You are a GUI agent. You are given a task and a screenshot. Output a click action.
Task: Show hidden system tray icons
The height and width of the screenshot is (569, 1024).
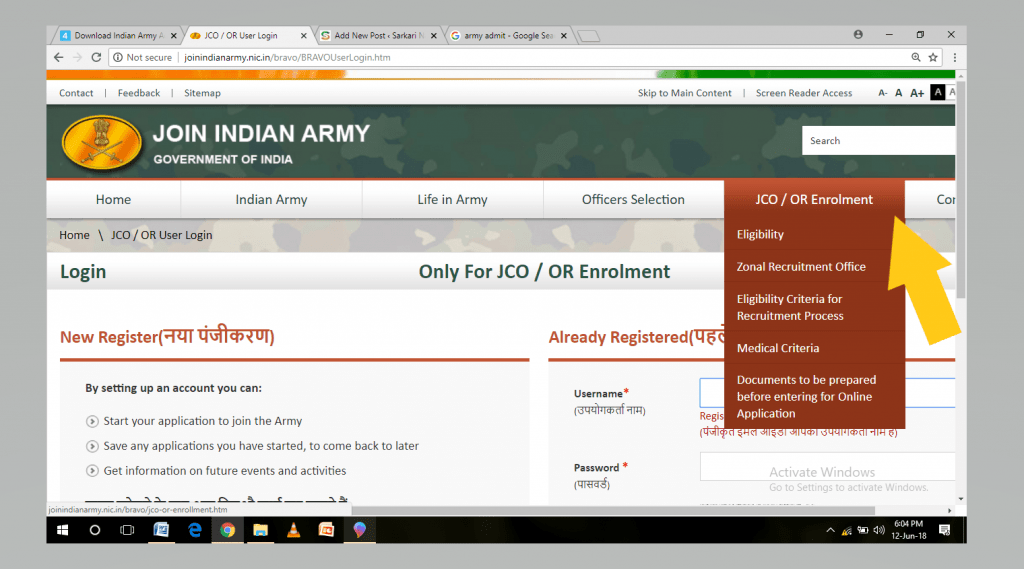830,530
